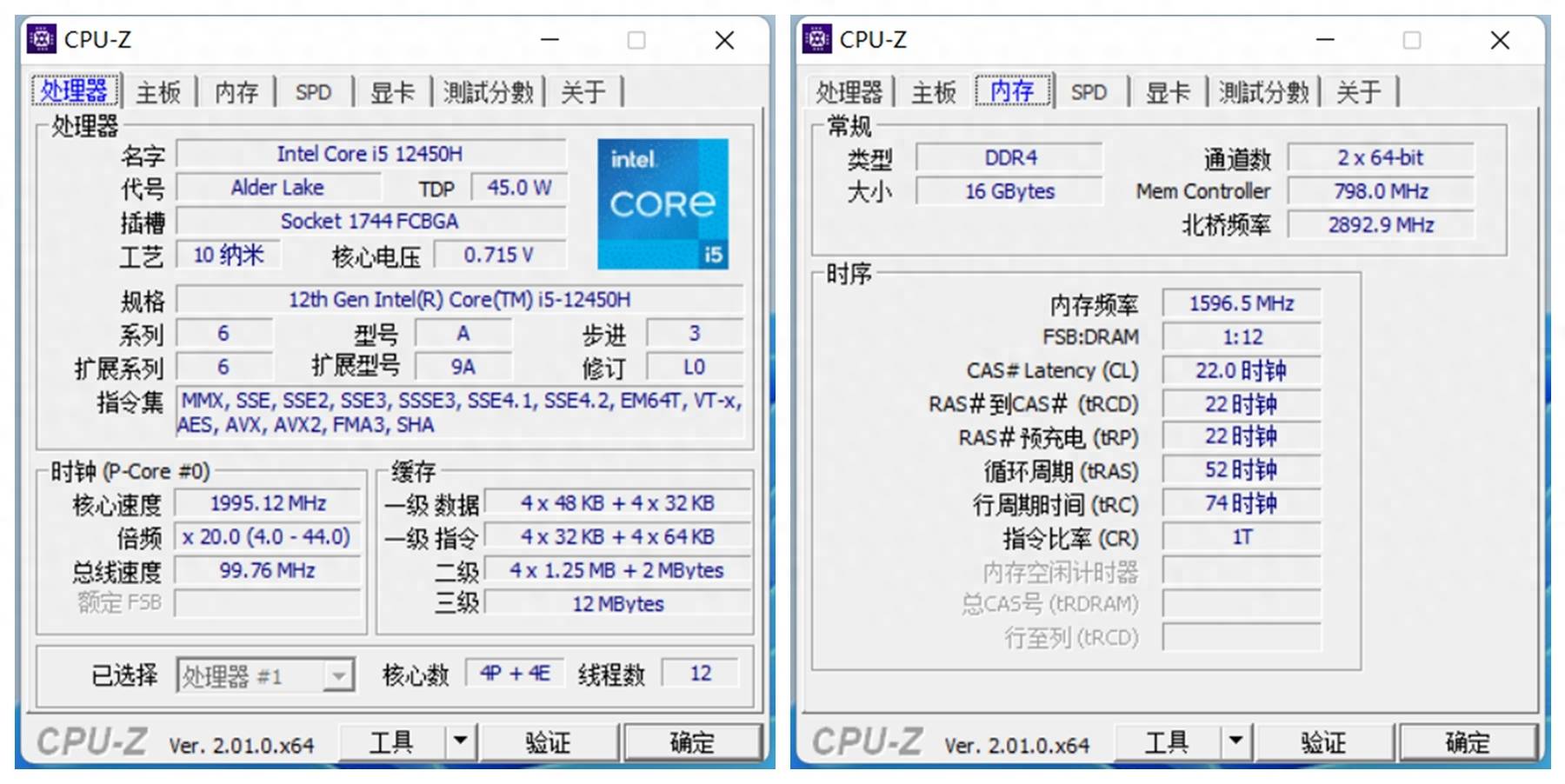Image resolution: width=1565 pixels, height=784 pixels.
Task: Open 主板 tab in left window
Action: pos(157,92)
